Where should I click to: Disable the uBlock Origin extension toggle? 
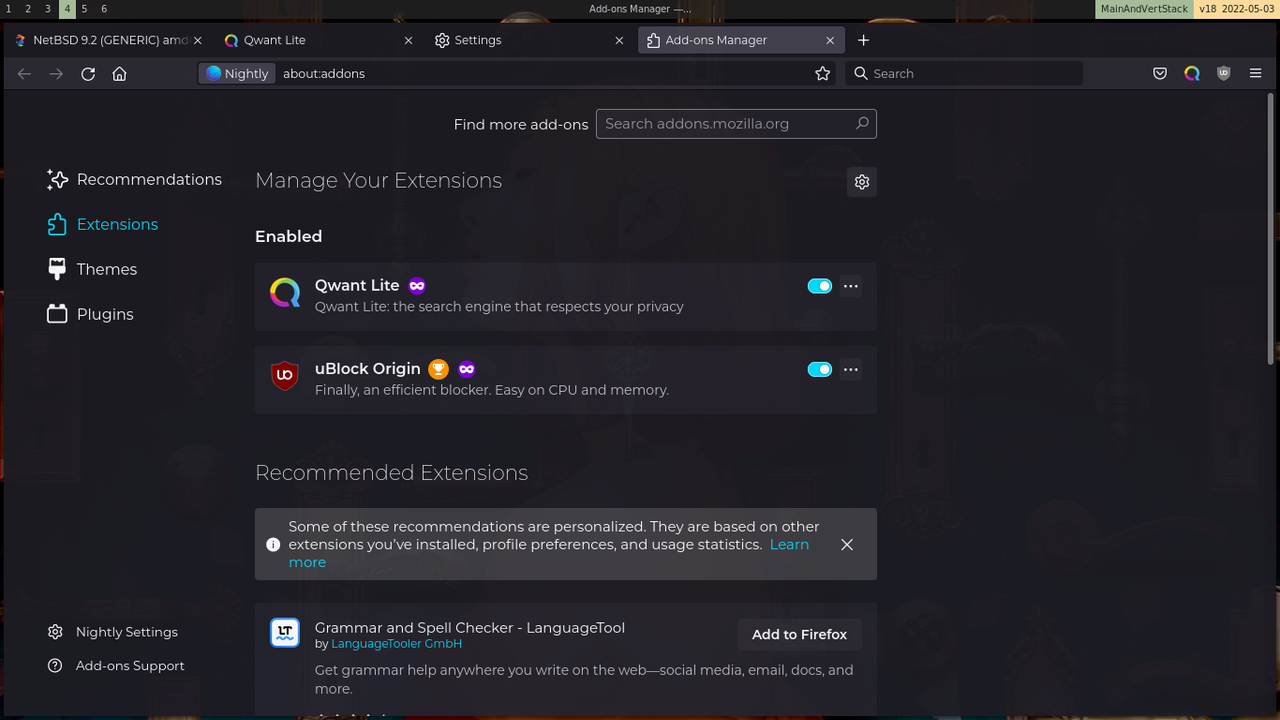820,369
